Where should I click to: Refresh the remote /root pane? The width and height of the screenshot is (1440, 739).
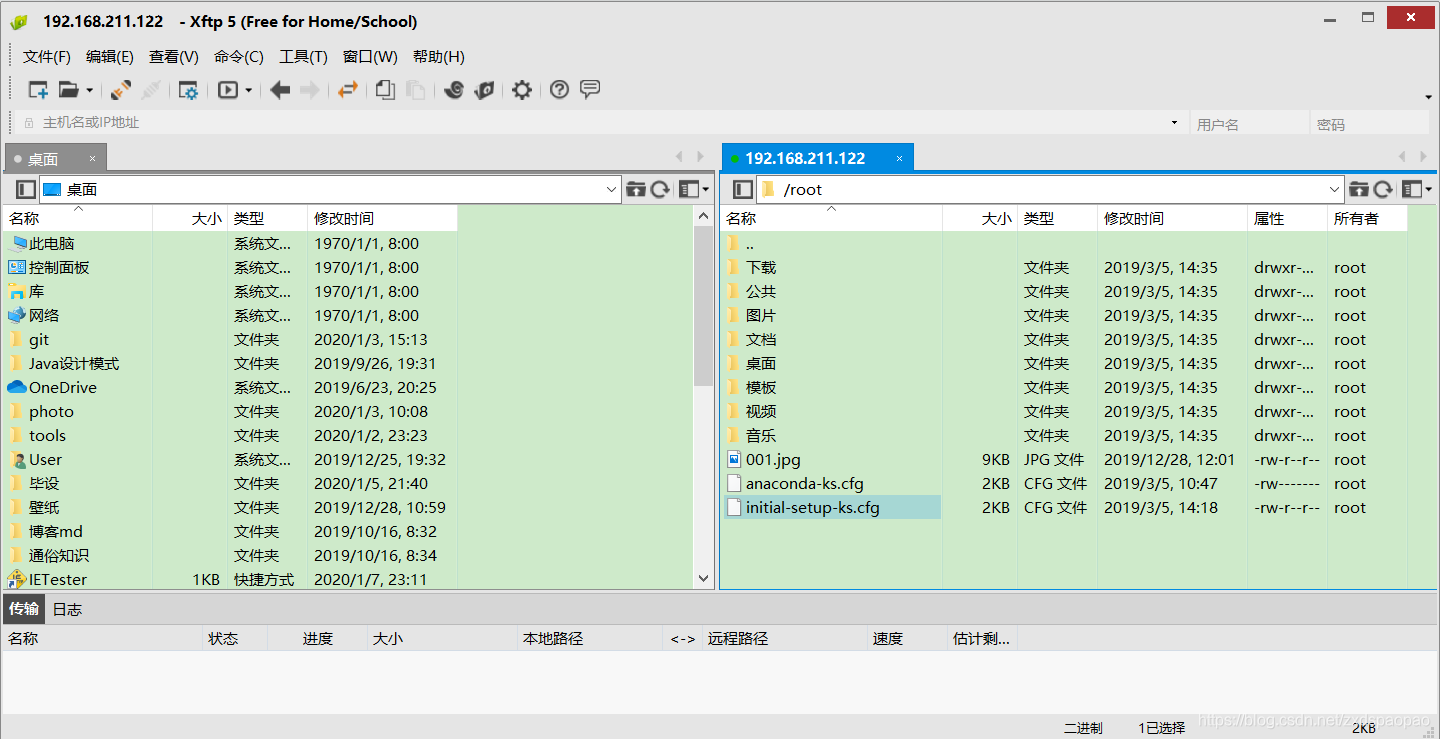coord(1383,189)
